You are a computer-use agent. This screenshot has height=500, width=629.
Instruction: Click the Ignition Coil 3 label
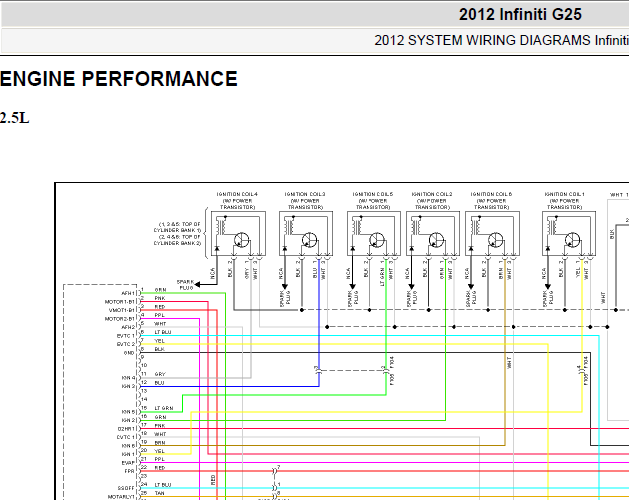(305, 200)
